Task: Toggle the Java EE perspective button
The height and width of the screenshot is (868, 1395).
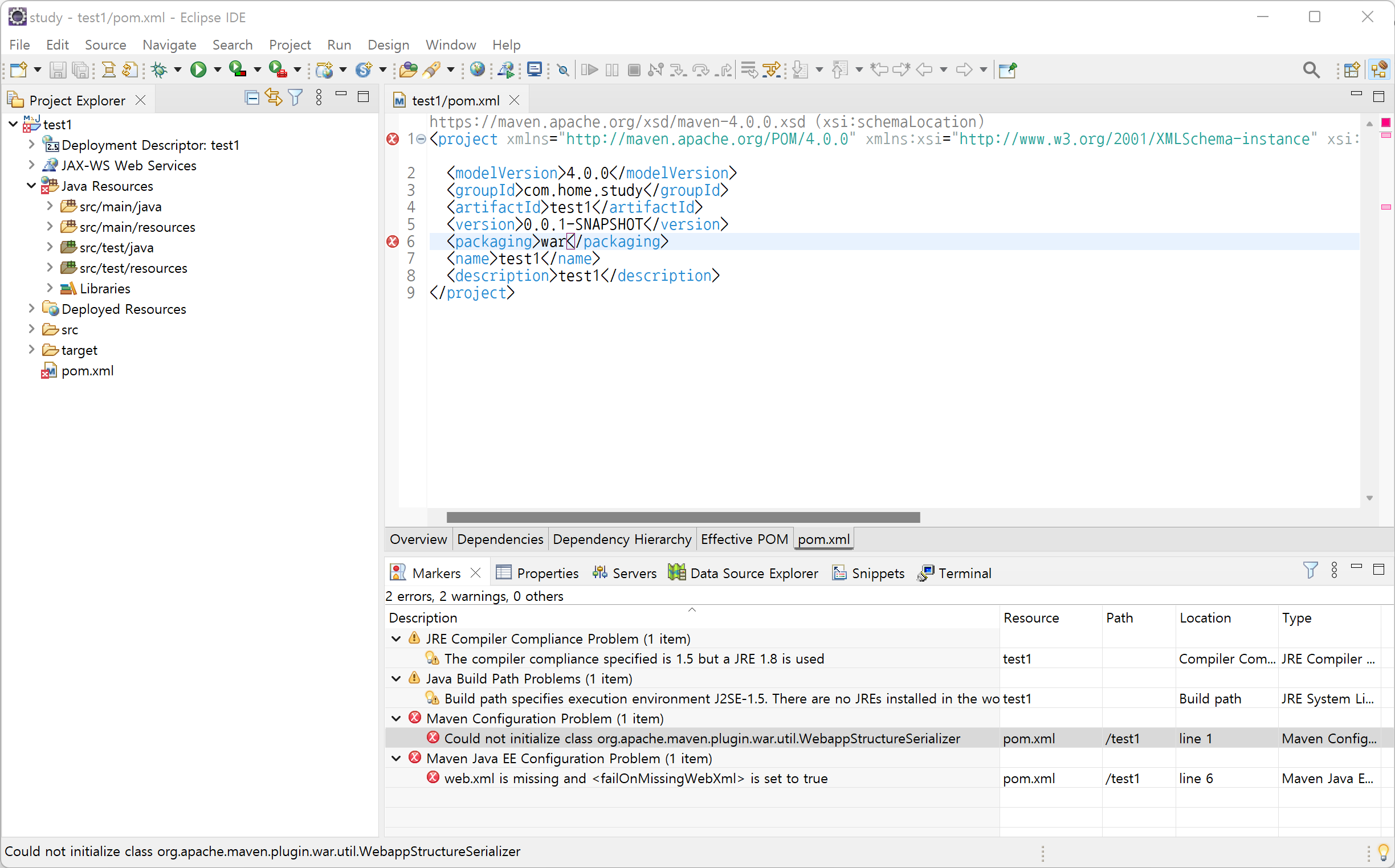Action: pyautogui.click(x=1379, y=69)
